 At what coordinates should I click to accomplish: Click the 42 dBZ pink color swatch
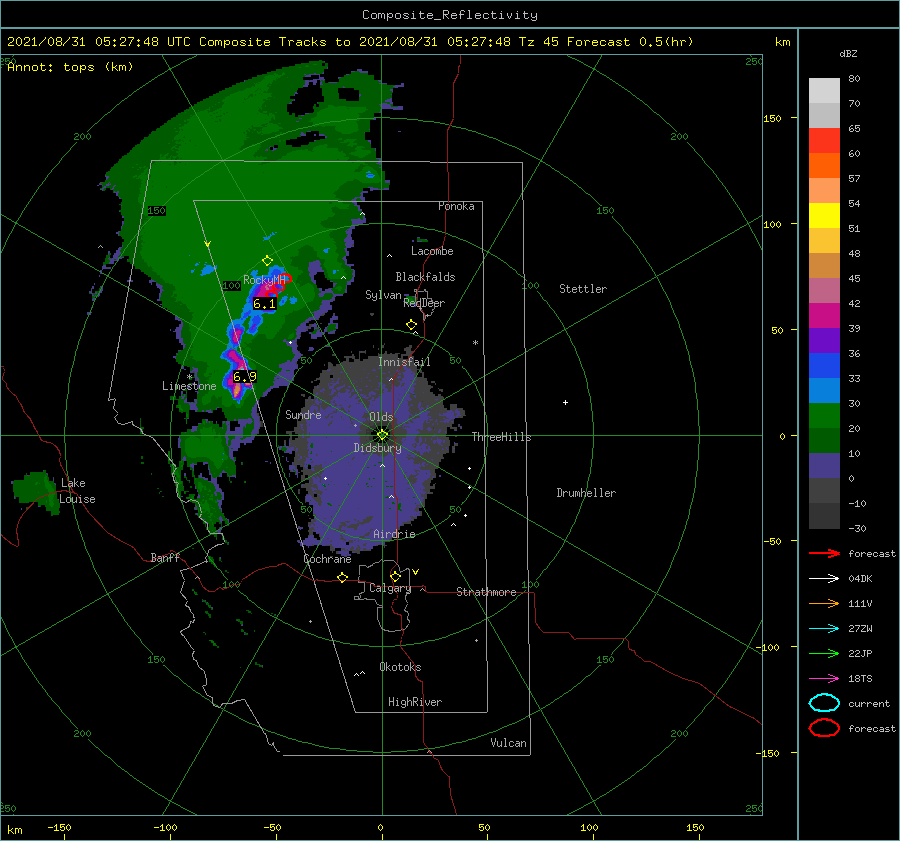pos(824,290)
